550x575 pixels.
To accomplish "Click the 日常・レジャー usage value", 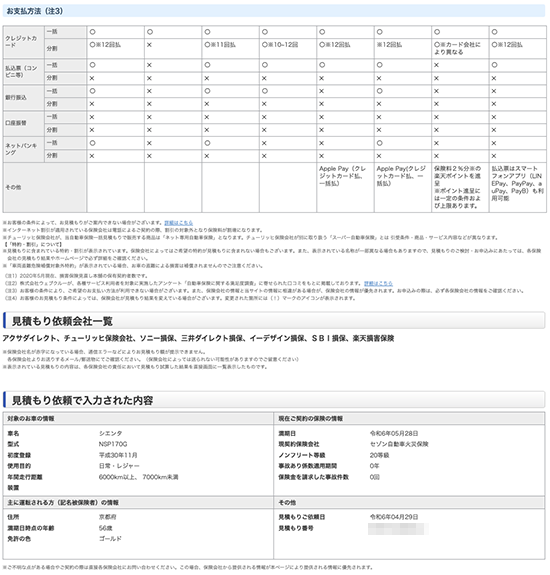I will pos(119,466).
